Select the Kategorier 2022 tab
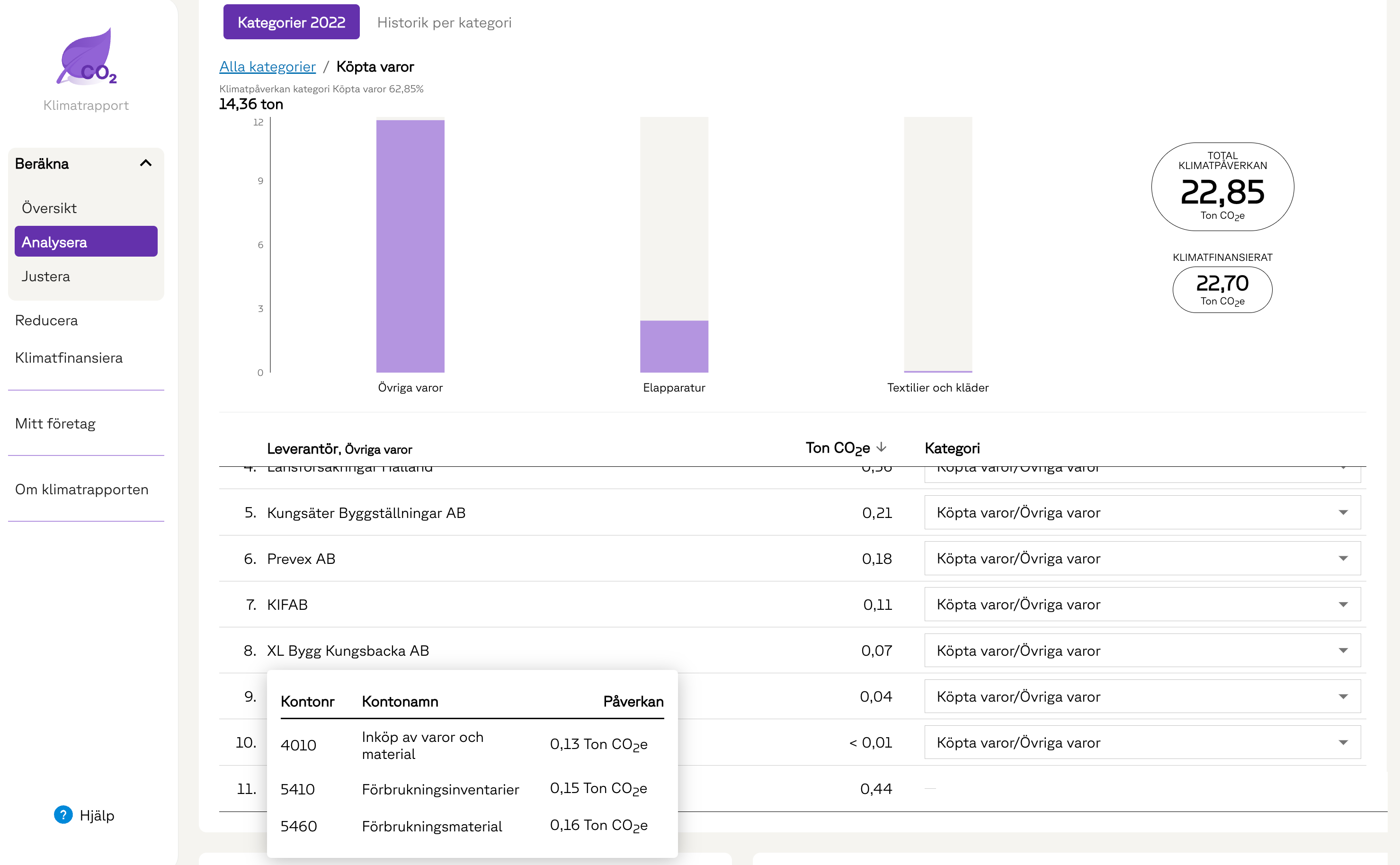Screen dimensions: 1400x865 [291, 22]
